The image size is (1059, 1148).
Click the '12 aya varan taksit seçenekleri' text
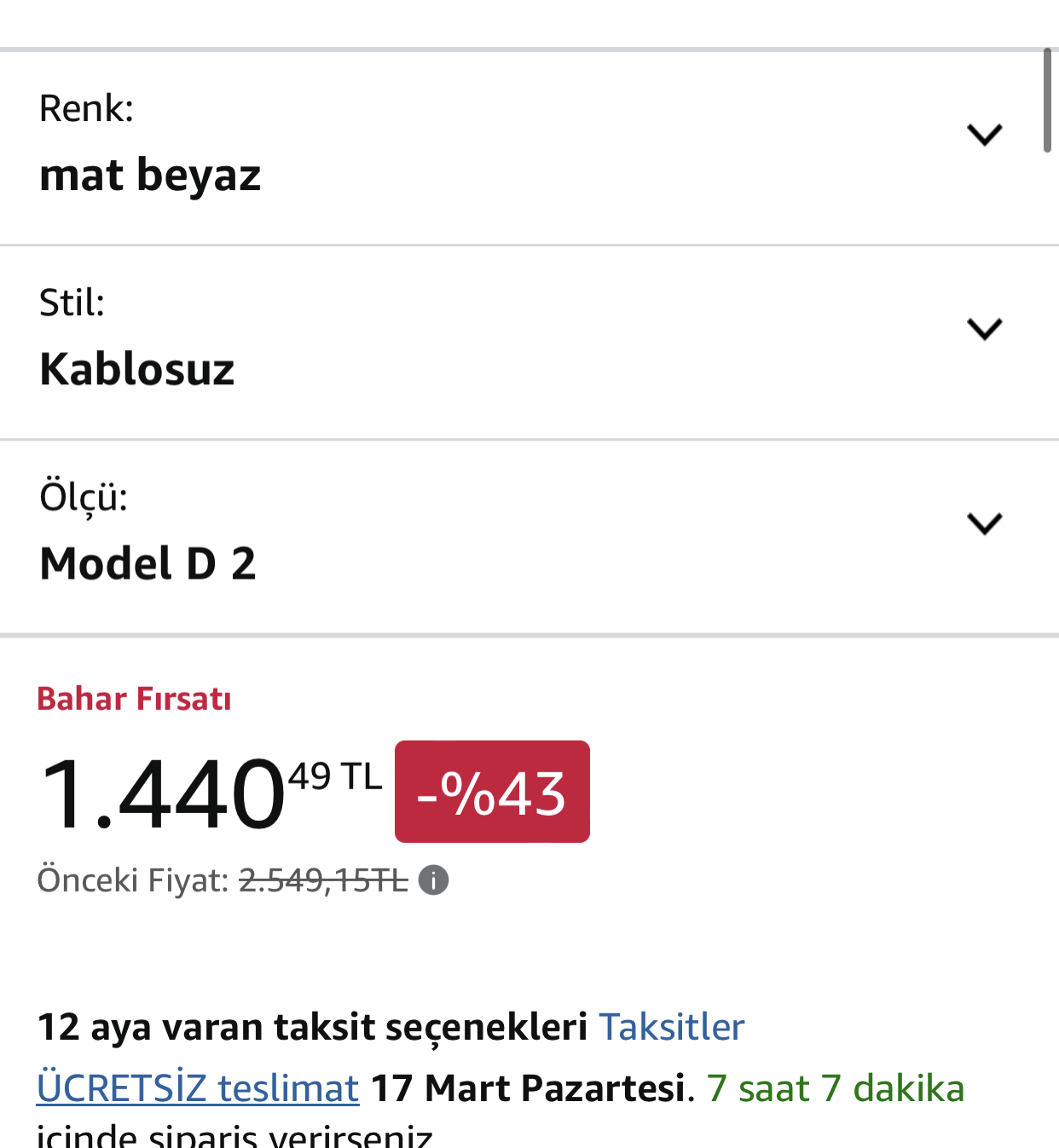click(312, 1027)
